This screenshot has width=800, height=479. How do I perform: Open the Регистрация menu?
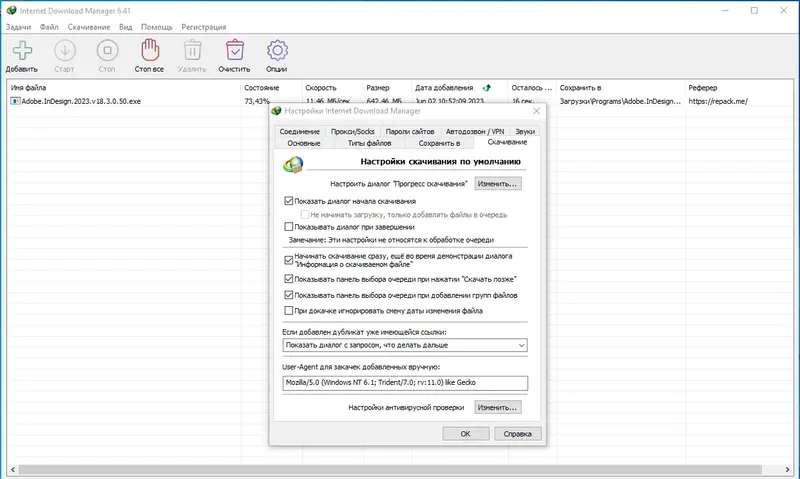pyautogui.click(x=204, y=27)
